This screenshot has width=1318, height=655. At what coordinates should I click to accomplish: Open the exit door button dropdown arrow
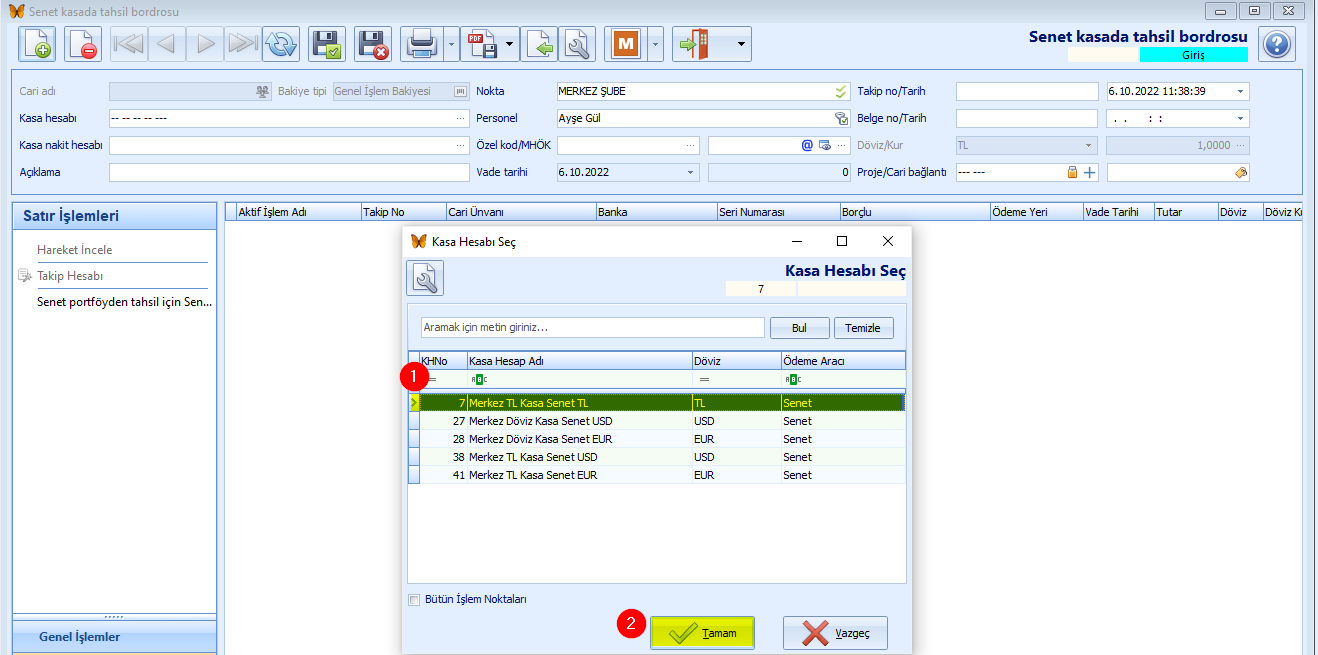pyautogui.click(x=740, y=44)
